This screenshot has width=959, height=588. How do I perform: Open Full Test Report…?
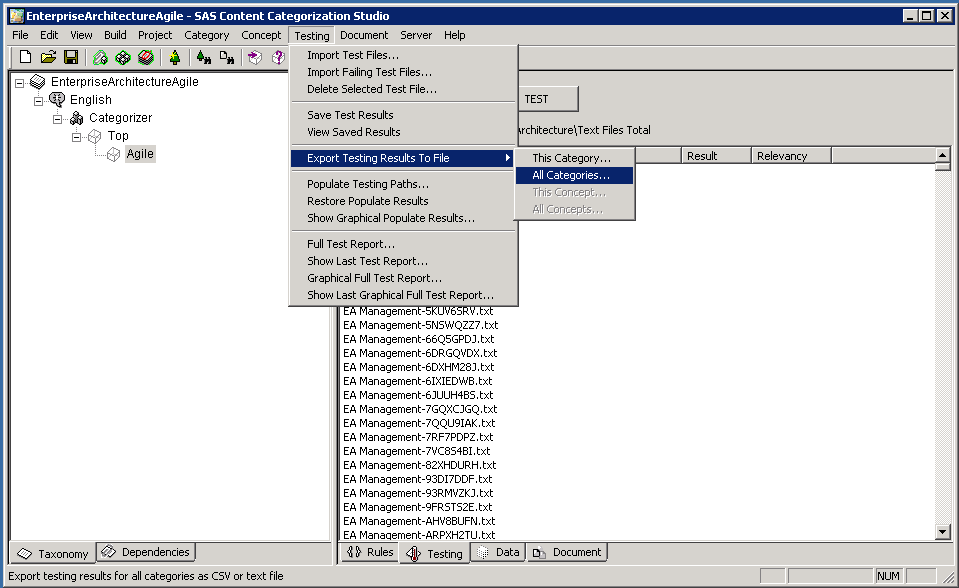pyautogui.click(x=403, y=244)
